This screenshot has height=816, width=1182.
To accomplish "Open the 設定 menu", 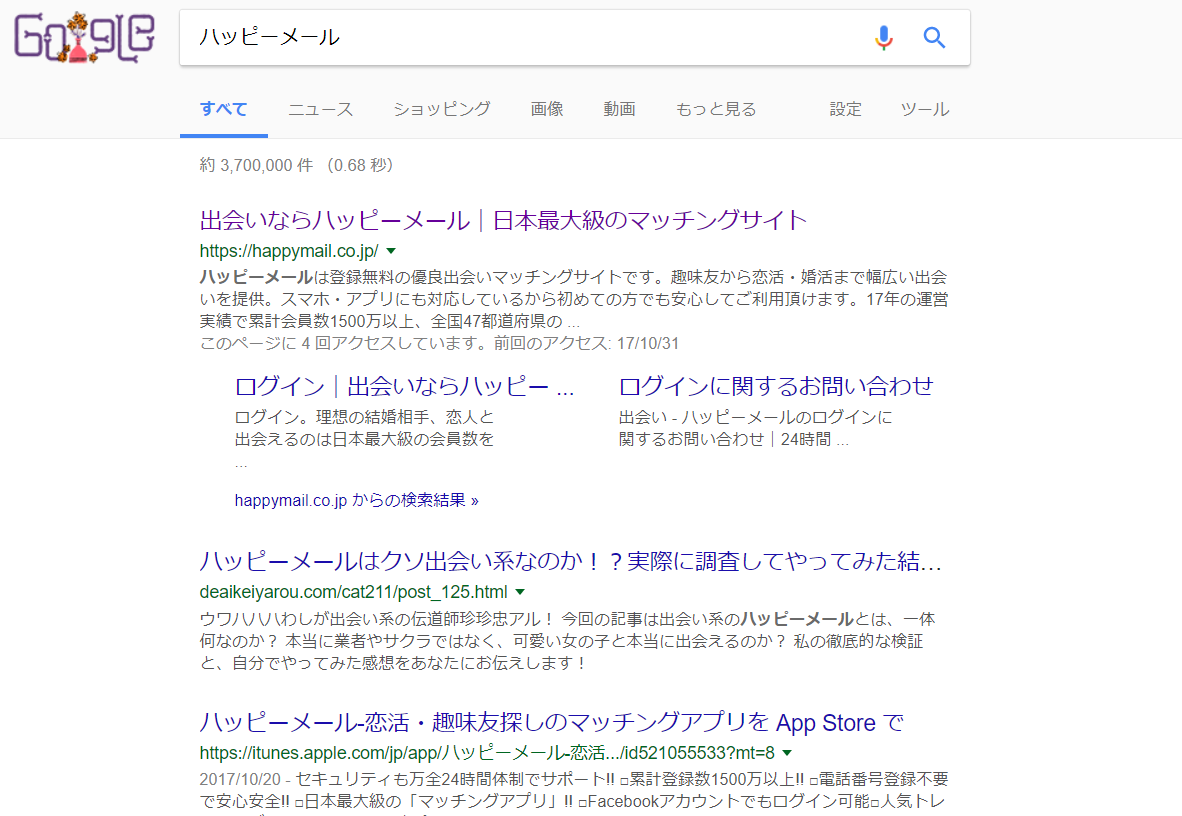I will click(845, 109).
